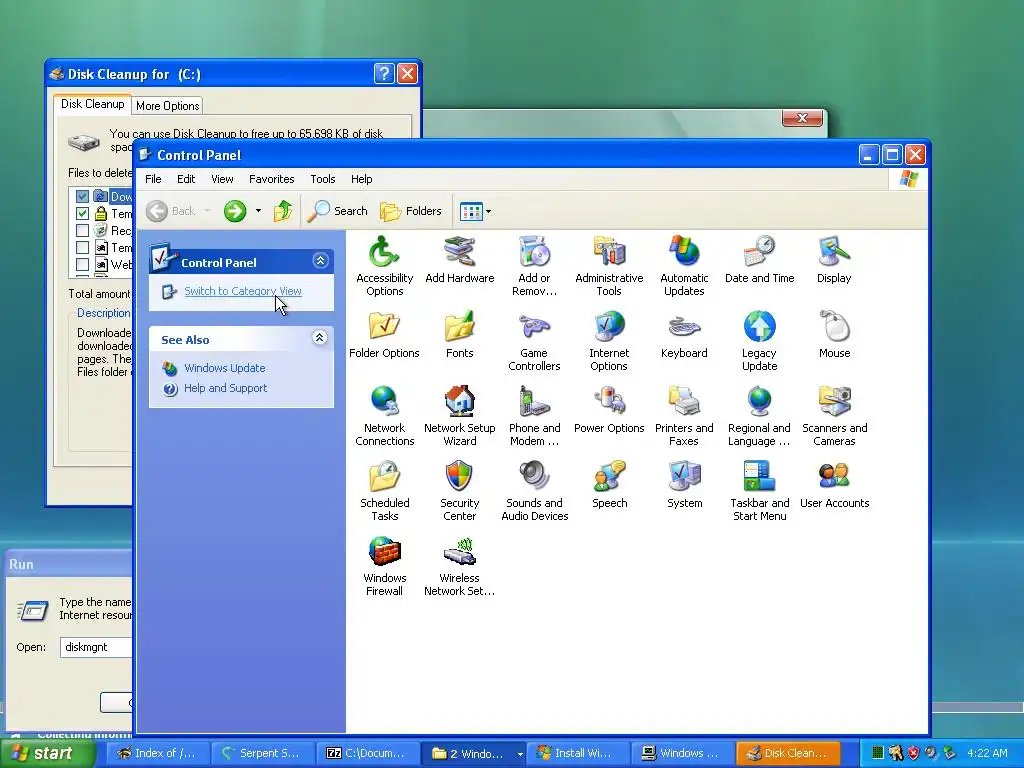This screenshot has height=768, width=1024.
Task: Switch to More Options tab in Disk Cleanup
Action: (x=168, y=106)
